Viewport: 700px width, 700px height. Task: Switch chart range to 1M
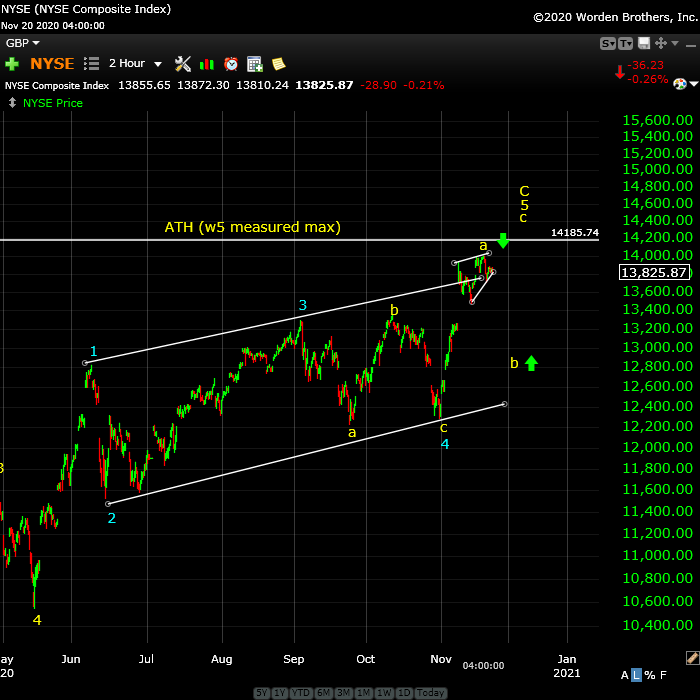364,693
